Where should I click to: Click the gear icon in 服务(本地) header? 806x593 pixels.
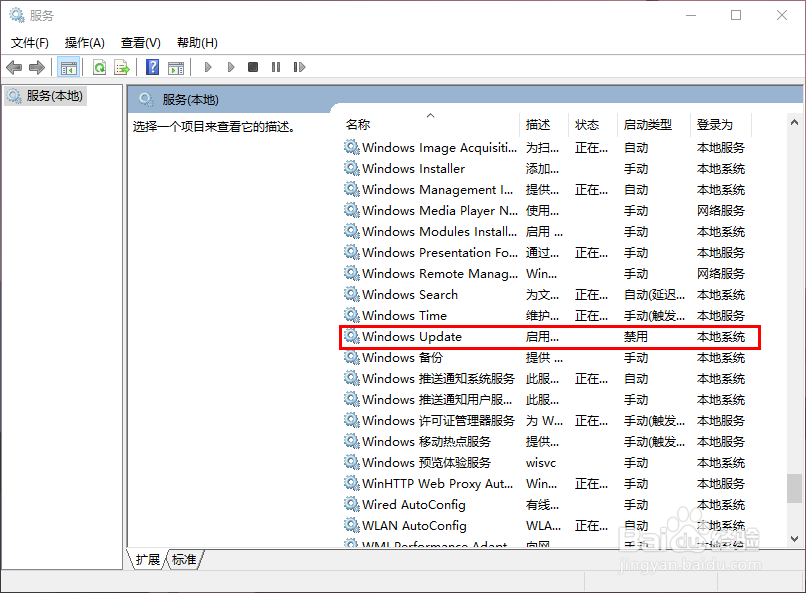point(146,99)
